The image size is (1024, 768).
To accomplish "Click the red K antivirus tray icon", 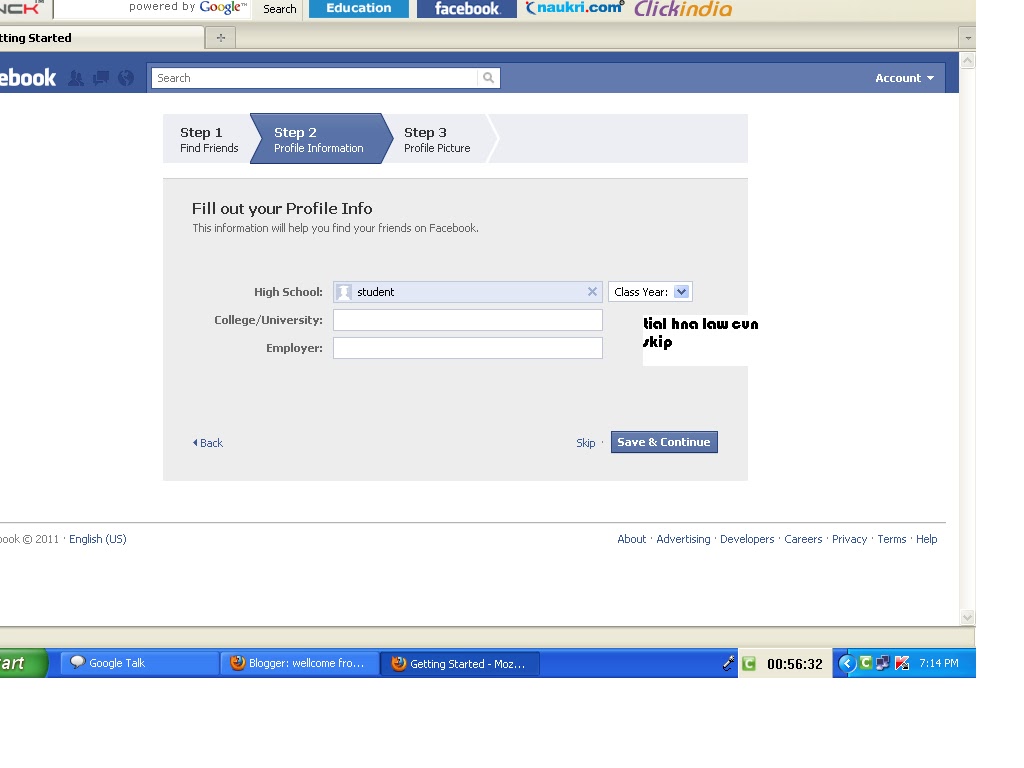I will tap(902, 663).
